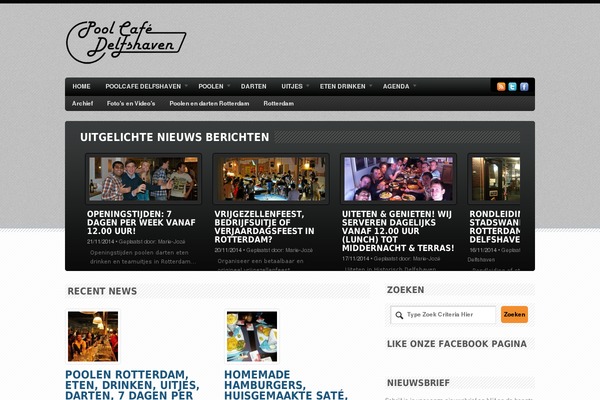Screen dimensions: 600x400
Task: Click the Openingstijden article thumbnail
Action: pos(143,179)
